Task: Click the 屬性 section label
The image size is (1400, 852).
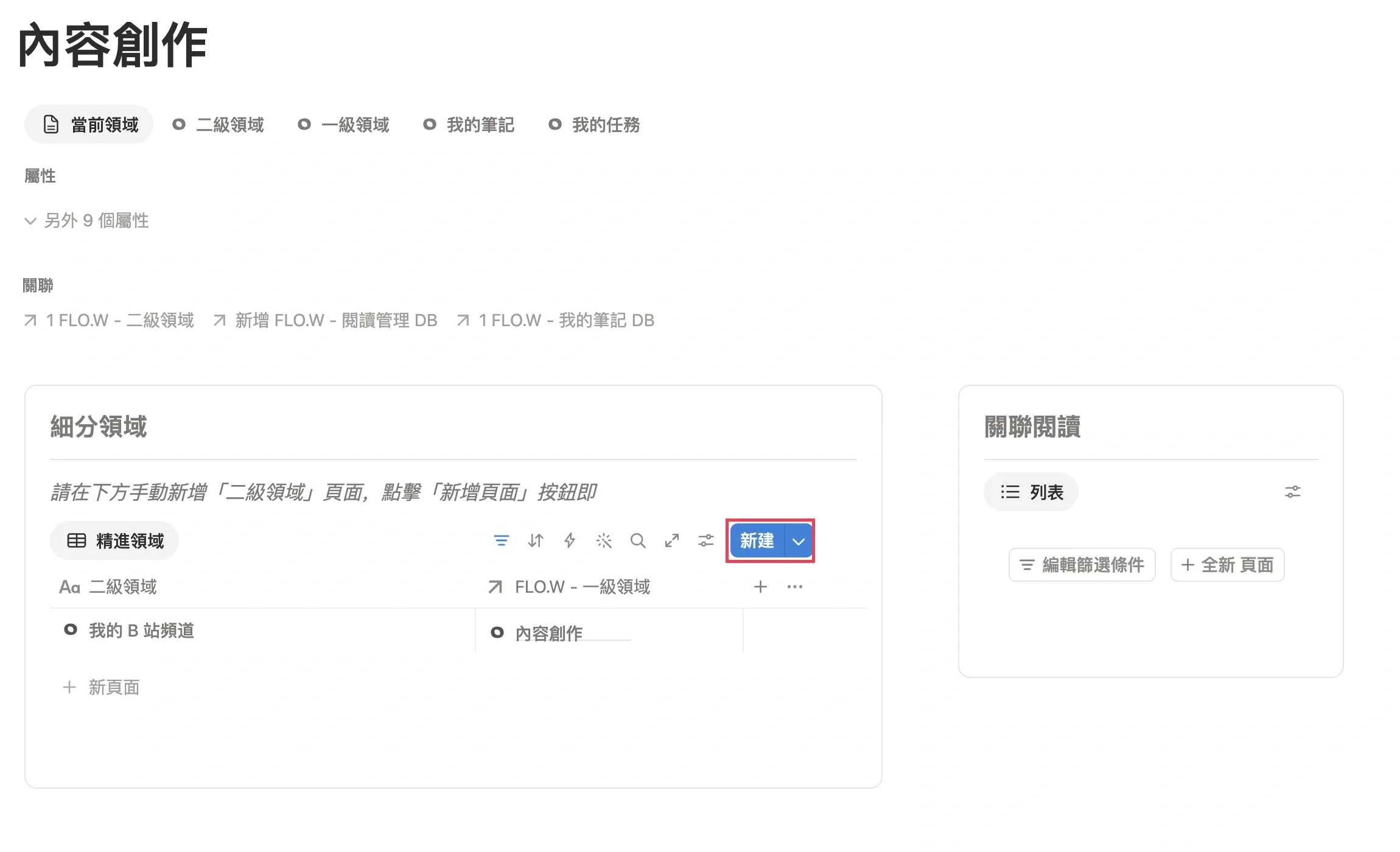Action: pos(40,176)
